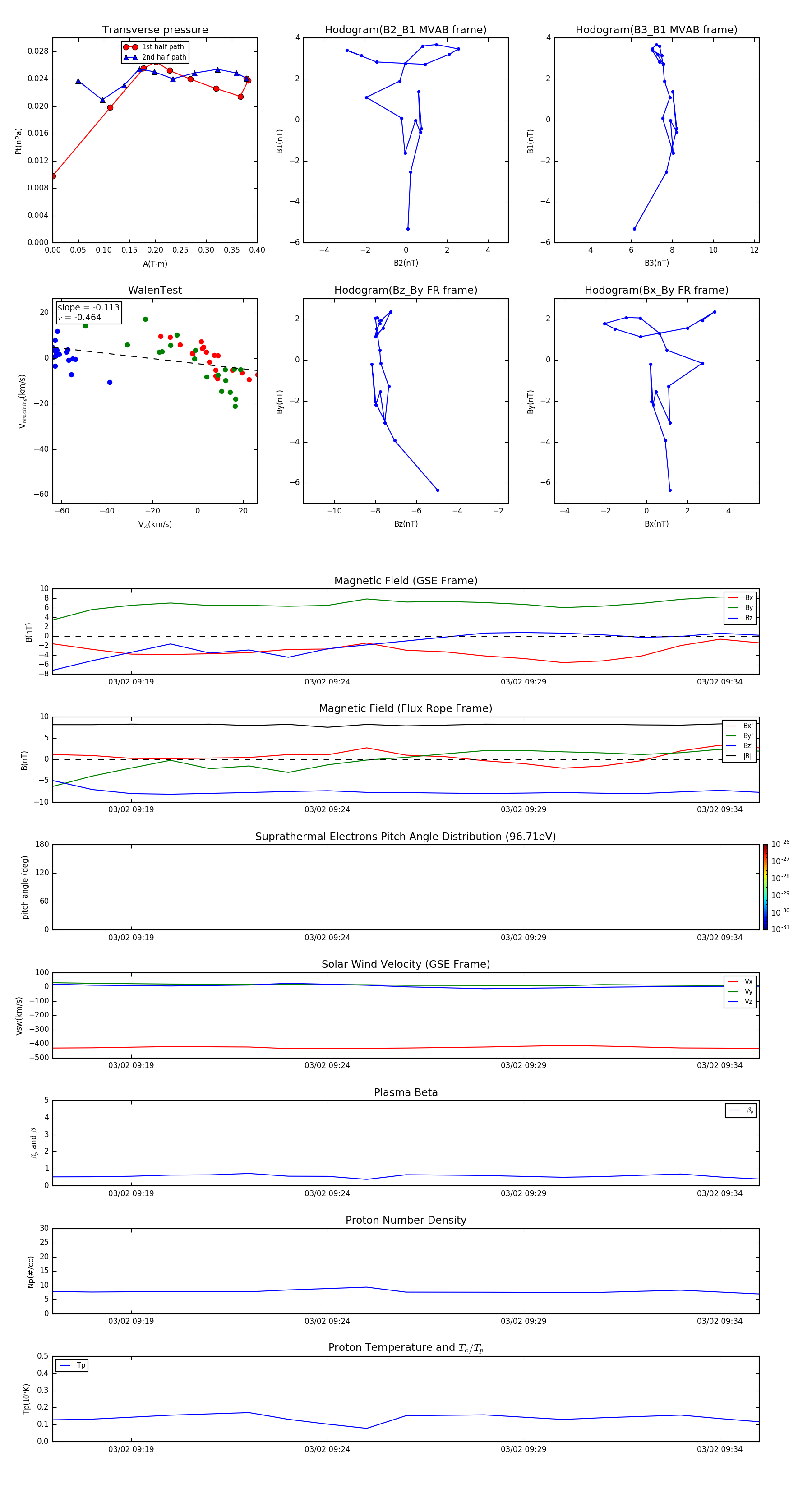812x1489 pixels.
Task: Click the "Hodogram(B2_B1 MVAB frame)" title
Action: (x=406, y=30)
